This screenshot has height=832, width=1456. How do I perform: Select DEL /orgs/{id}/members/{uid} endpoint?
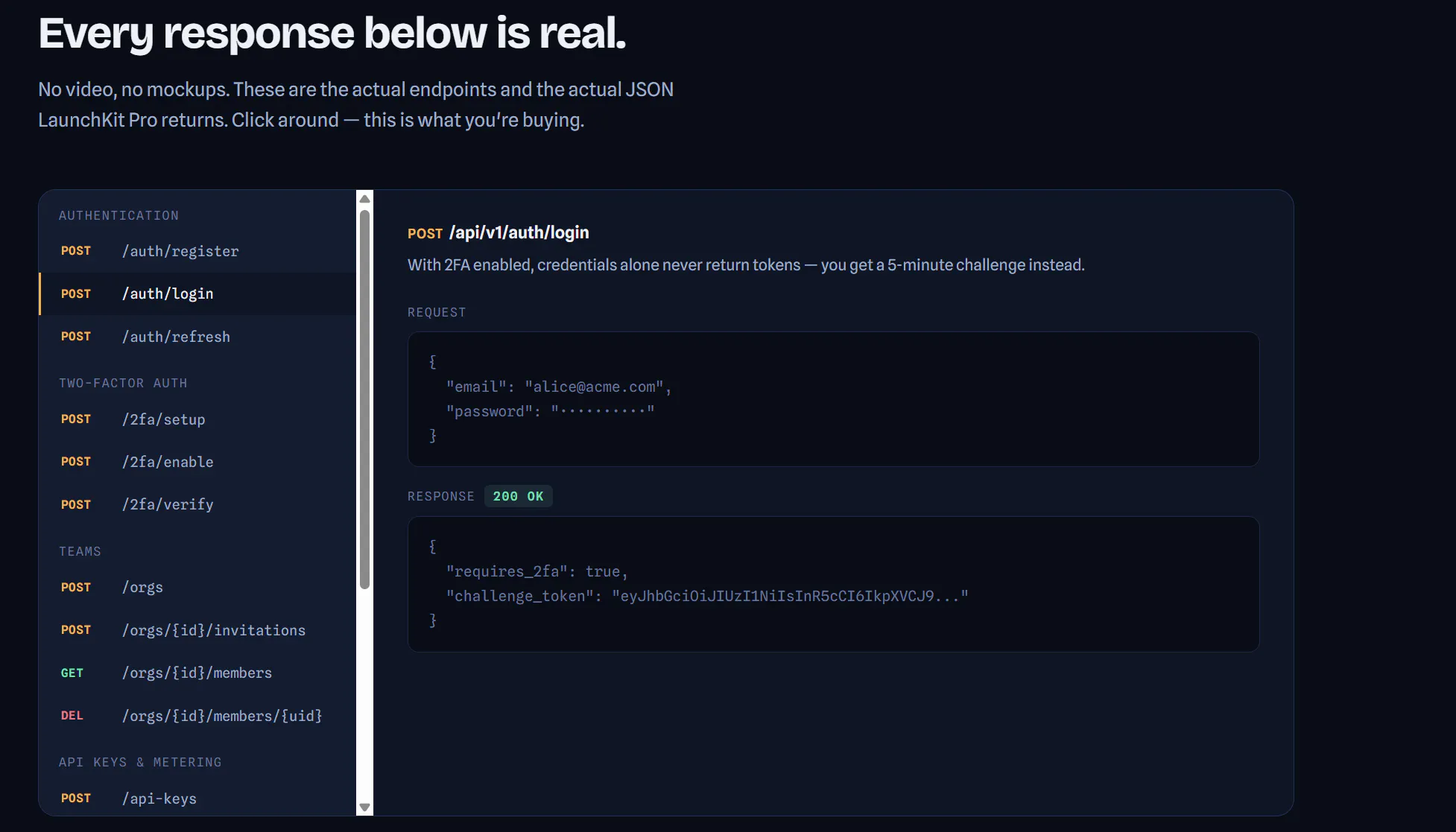(x=197, y=716)
